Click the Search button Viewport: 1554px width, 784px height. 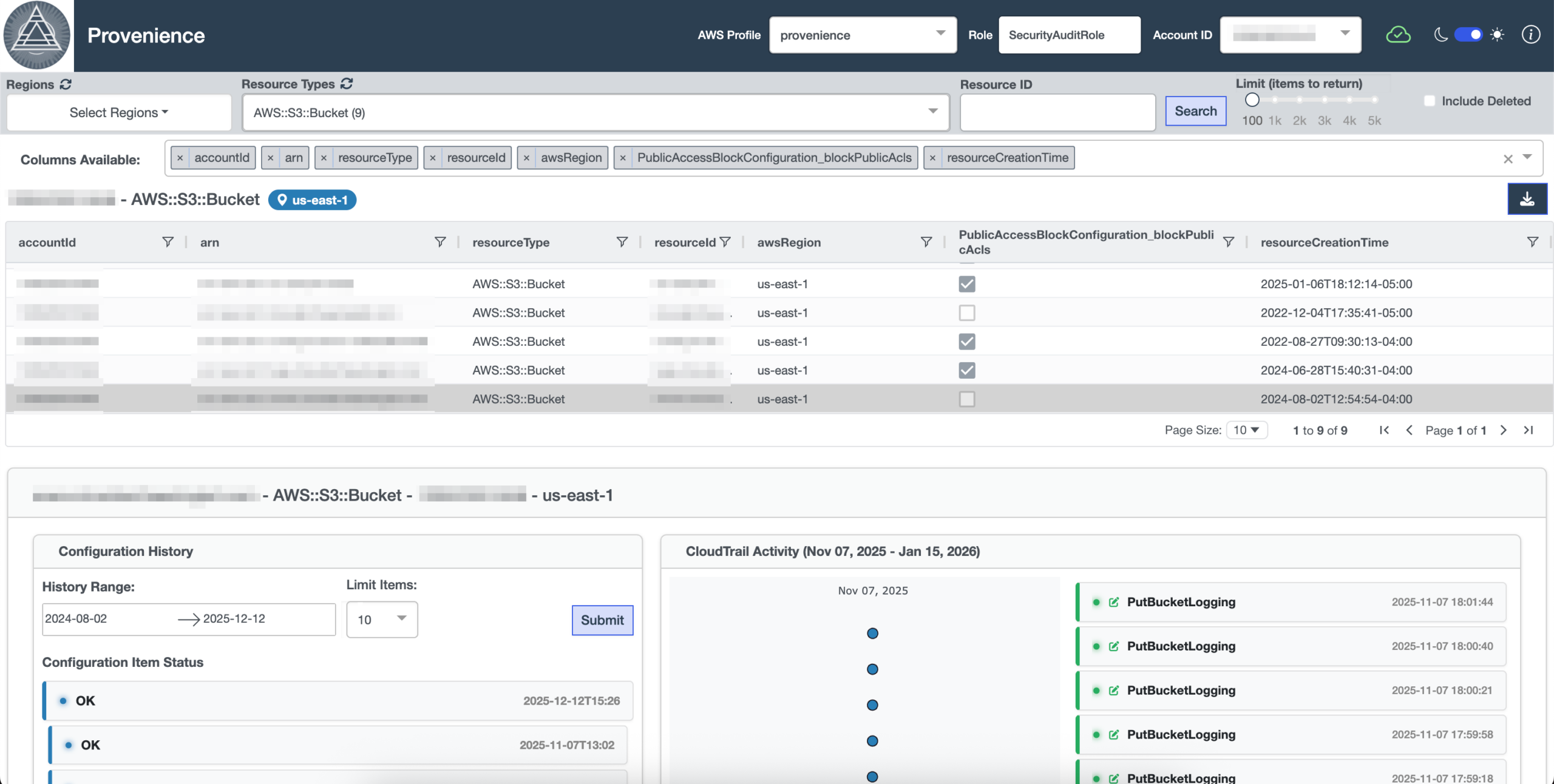1195,111
